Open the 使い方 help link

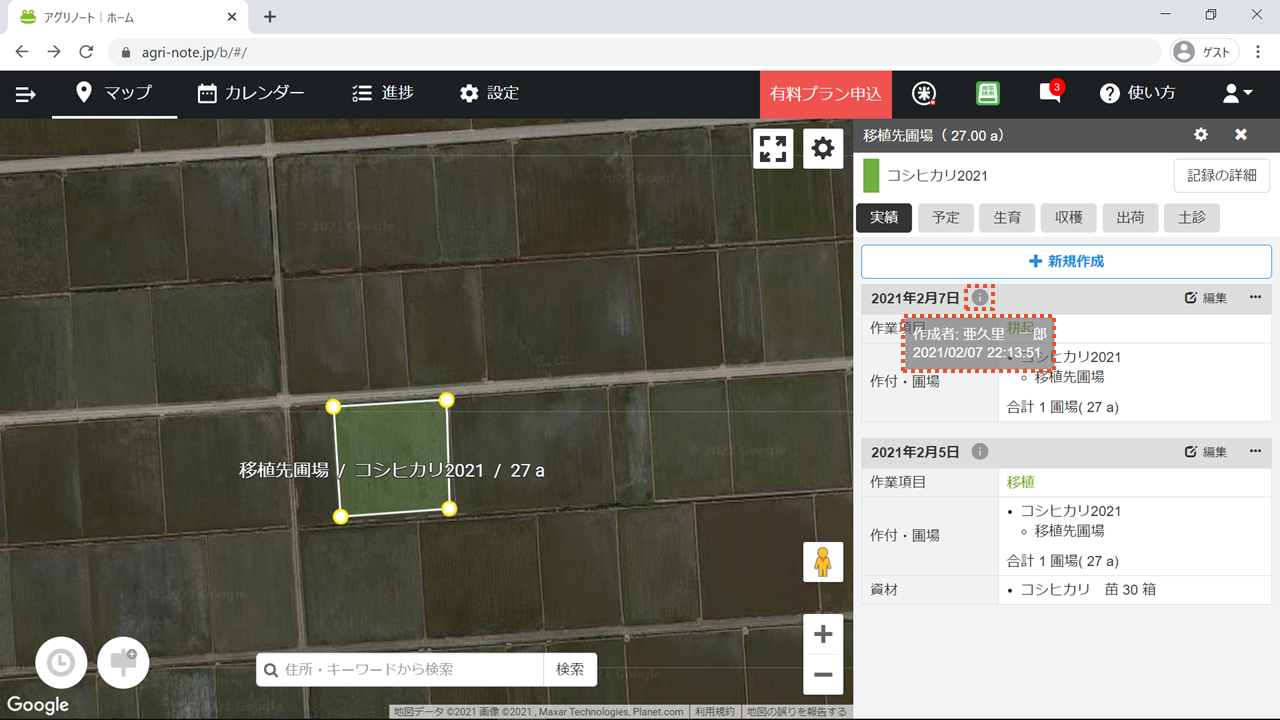click(x=1138, y=93)
